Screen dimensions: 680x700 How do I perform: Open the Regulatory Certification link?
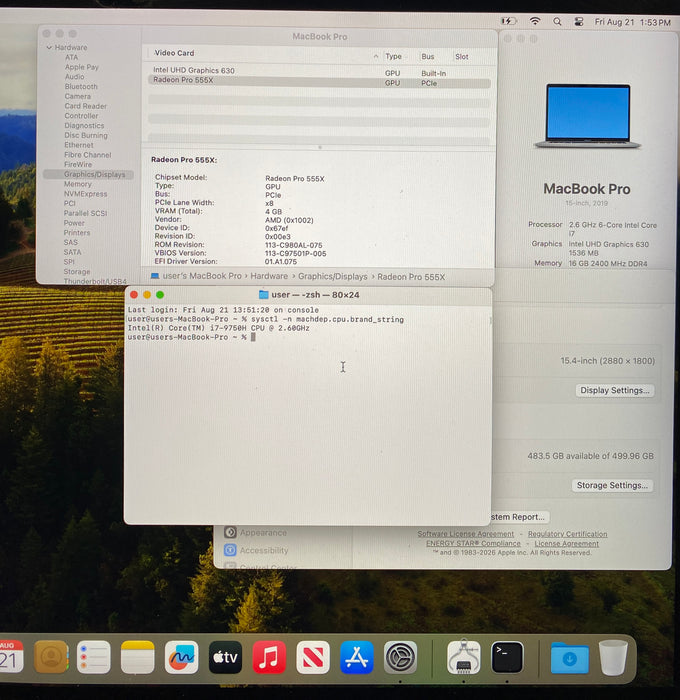[567, 534]
